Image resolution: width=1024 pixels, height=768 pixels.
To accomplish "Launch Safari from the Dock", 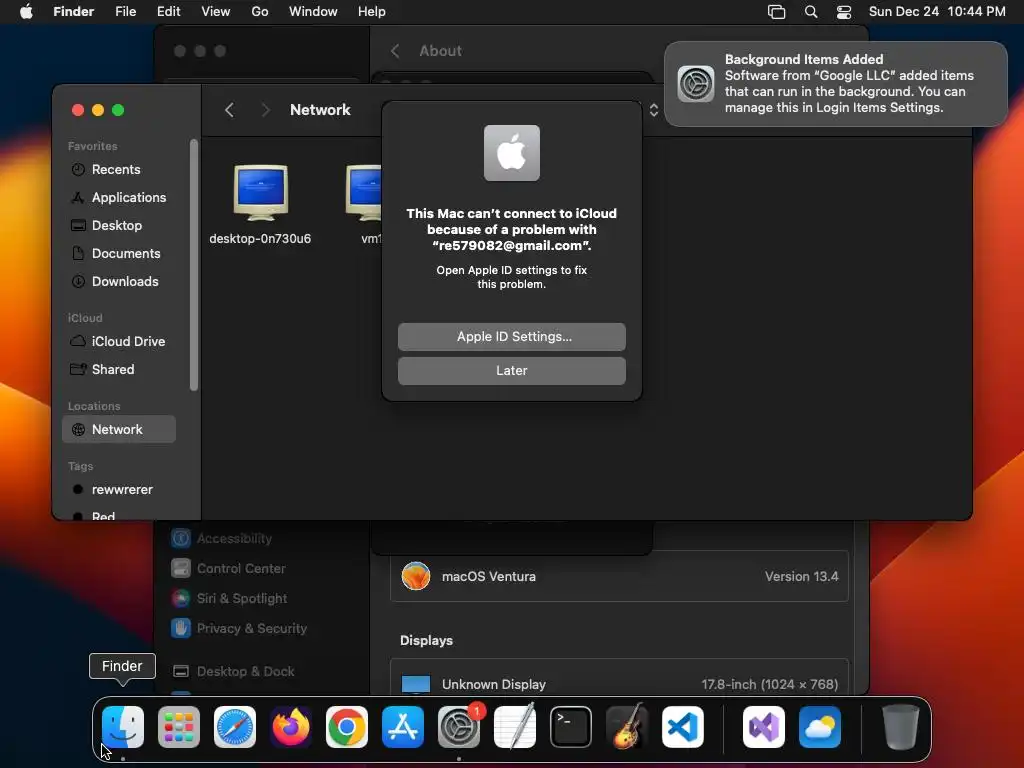I will point(235,727).
